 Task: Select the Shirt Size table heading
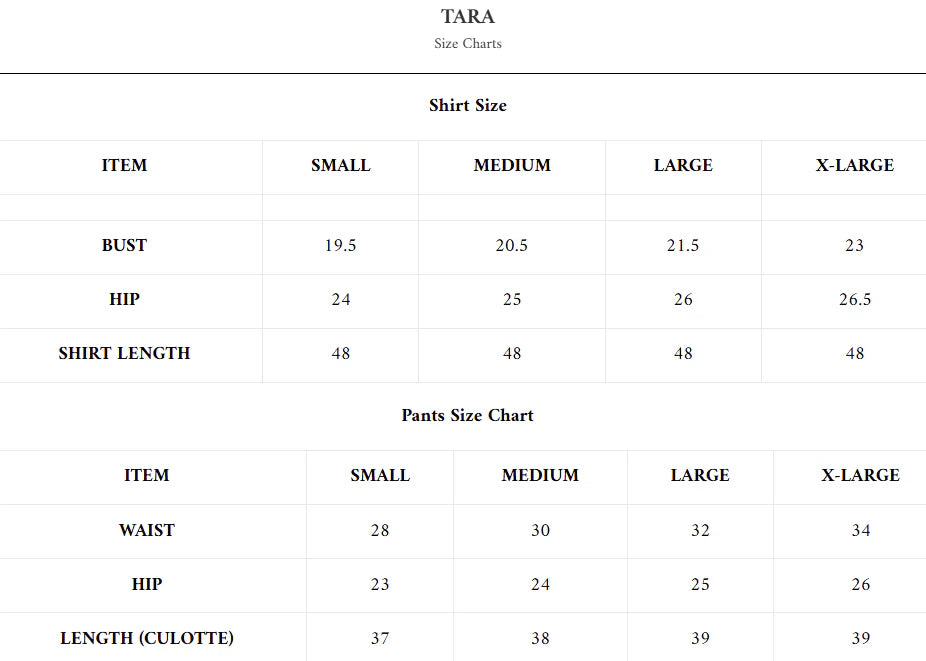[x=467, y=105]
